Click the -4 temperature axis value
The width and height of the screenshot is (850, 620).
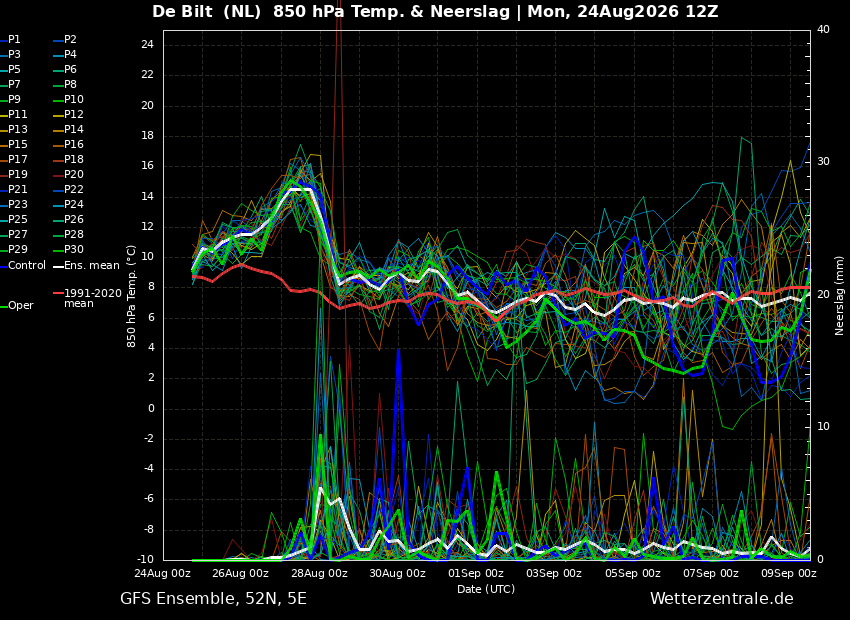pos(148,469)
